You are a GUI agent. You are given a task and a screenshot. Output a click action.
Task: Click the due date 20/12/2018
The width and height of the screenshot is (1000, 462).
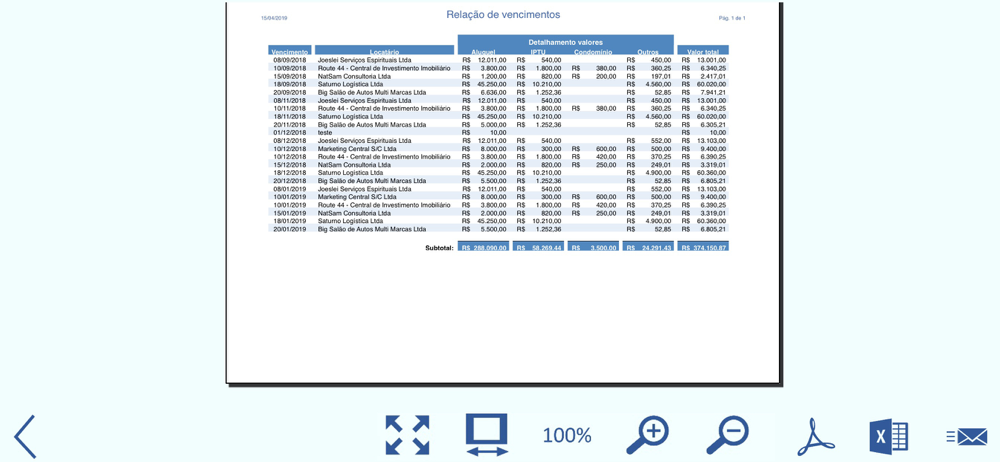coord(290,181)
